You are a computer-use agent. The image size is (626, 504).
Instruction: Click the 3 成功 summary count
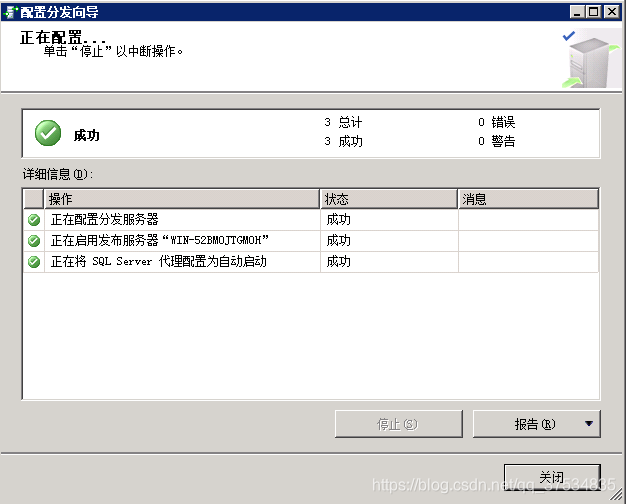[343, 141]
